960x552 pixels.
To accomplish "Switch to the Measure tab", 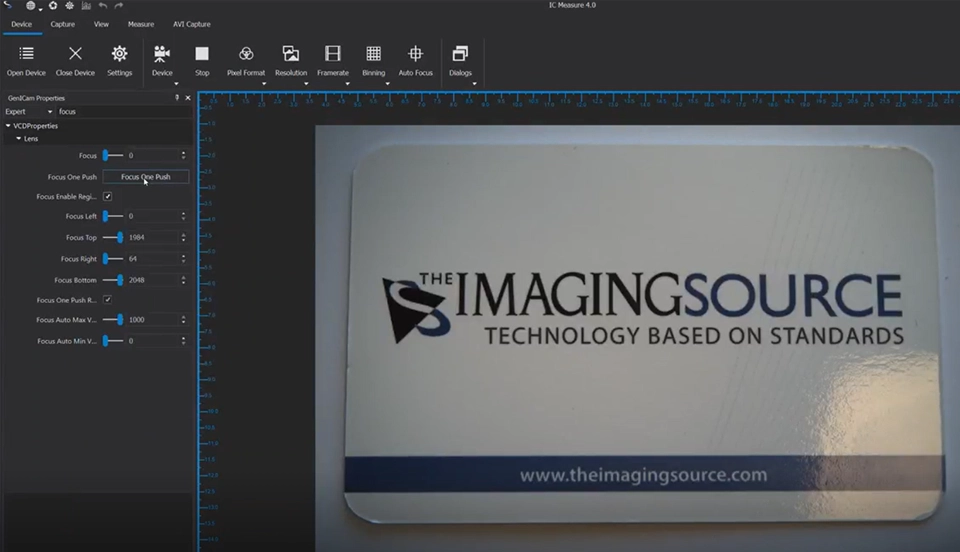I will click(141, 24).
